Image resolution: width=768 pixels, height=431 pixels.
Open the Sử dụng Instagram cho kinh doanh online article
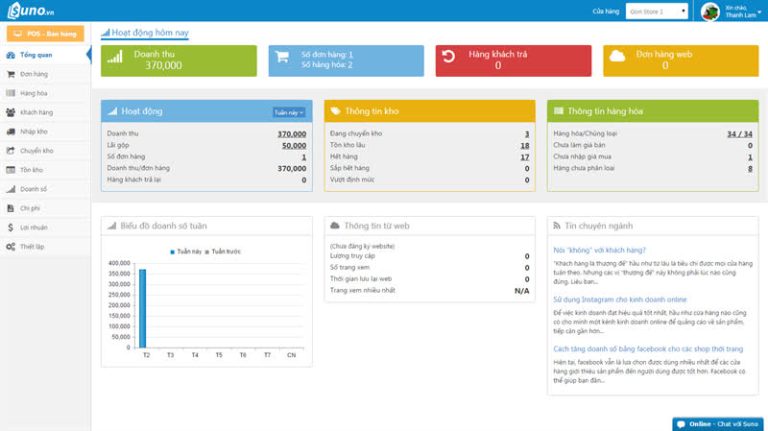[620, 299]
